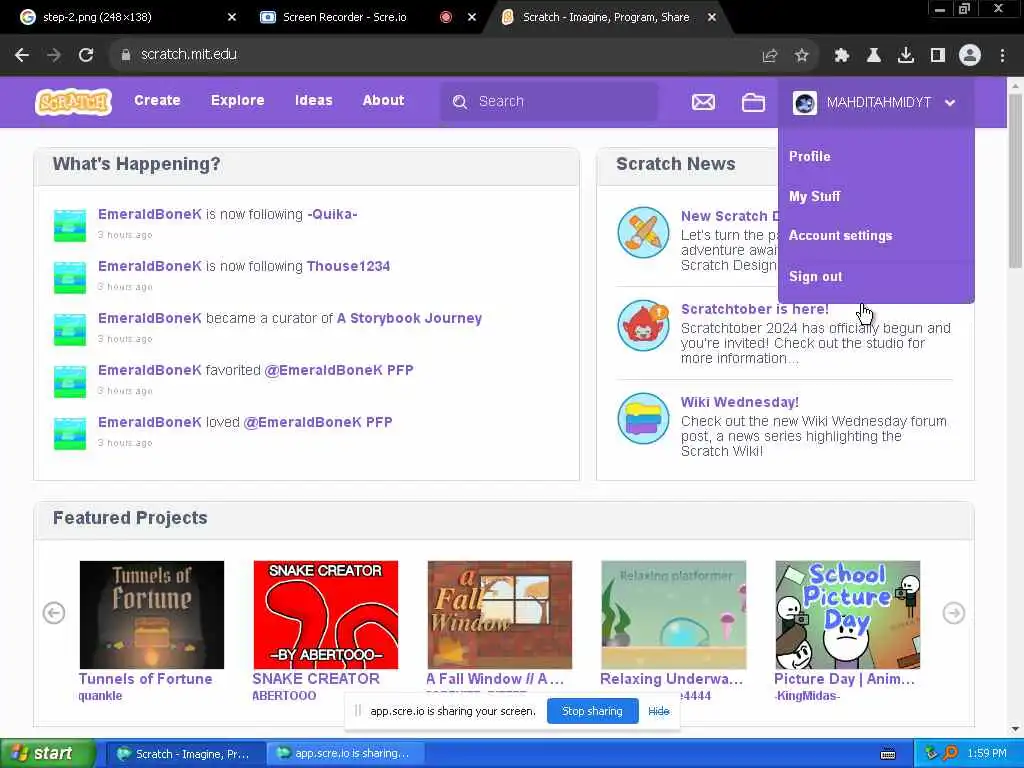This screenshot has width=1024, height=768.
Task: Open the Scratchtober is here! news
Action: click(754, 309)
